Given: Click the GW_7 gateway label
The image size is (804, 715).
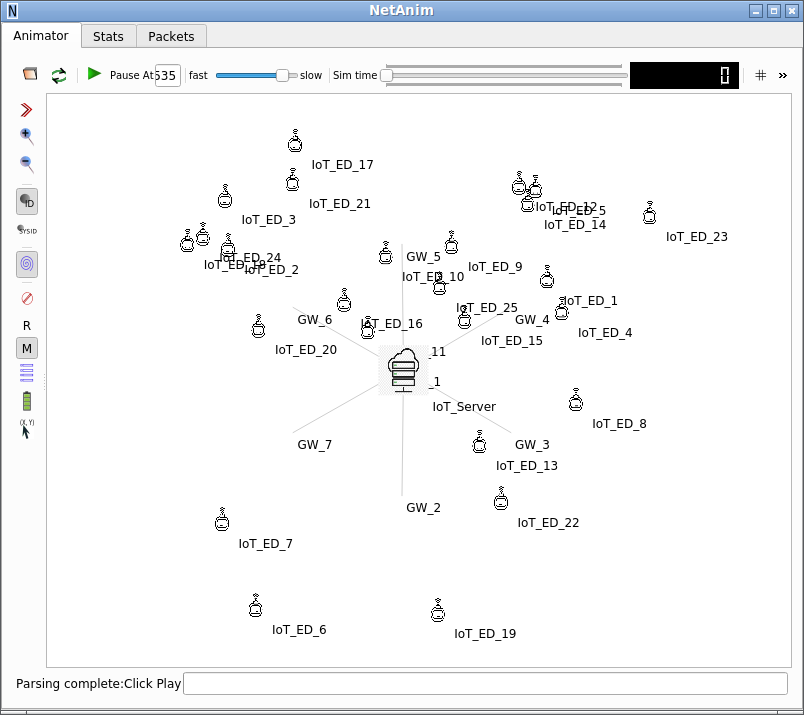Looking at the screenshot, I should 315,445.
